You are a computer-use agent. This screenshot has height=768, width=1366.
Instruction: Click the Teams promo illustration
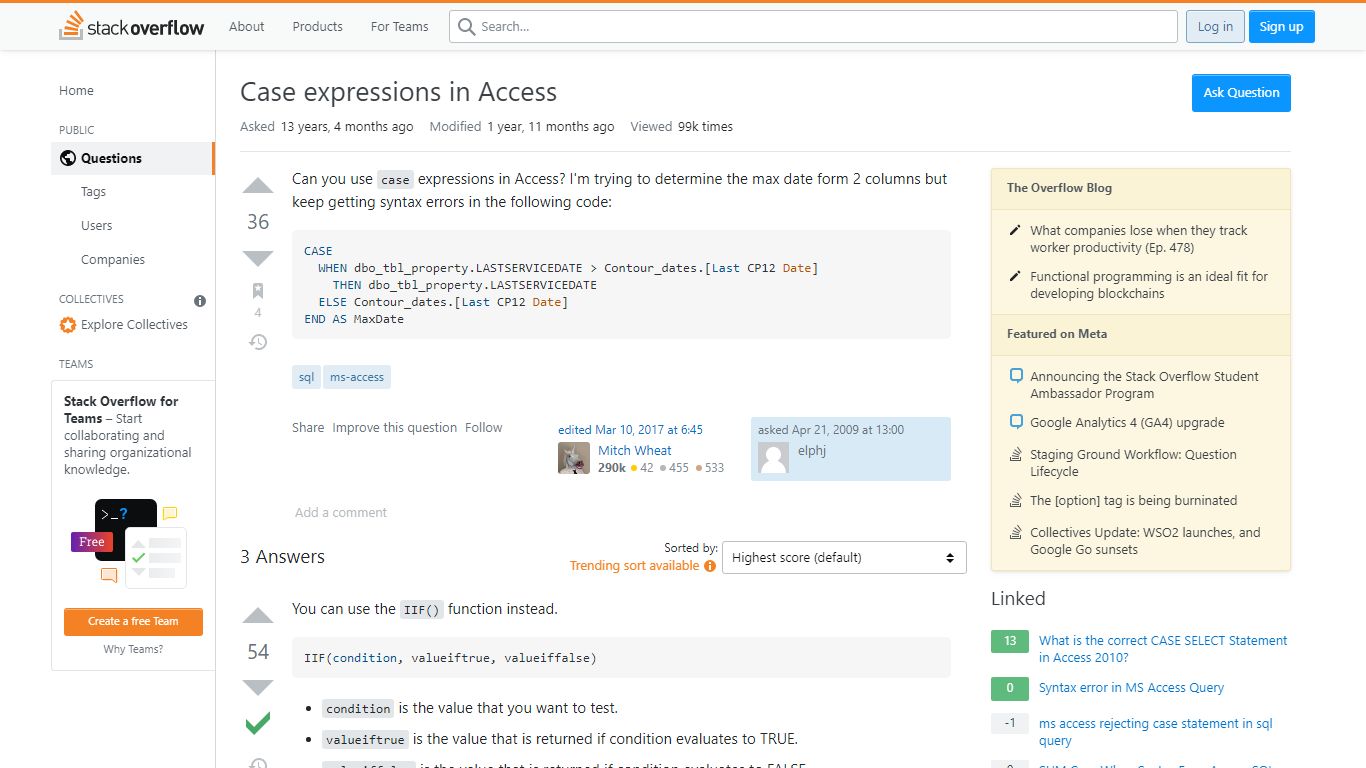coord(128,542)
